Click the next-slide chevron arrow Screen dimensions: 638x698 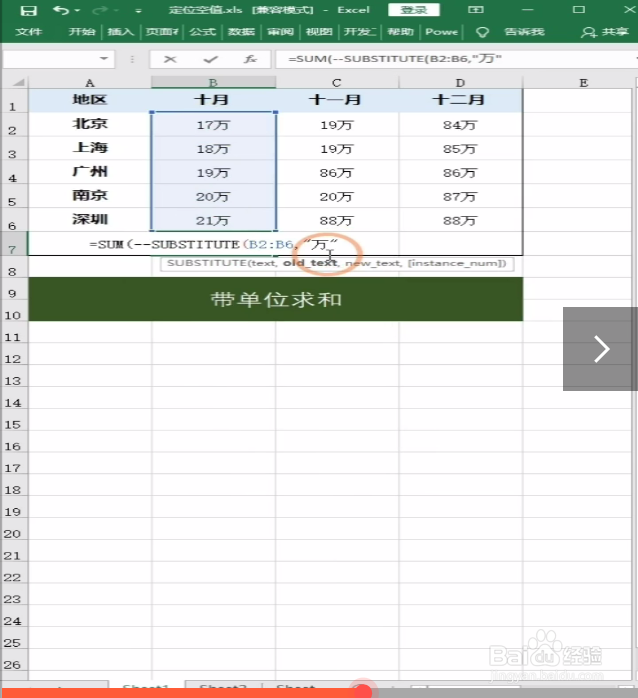601,349
